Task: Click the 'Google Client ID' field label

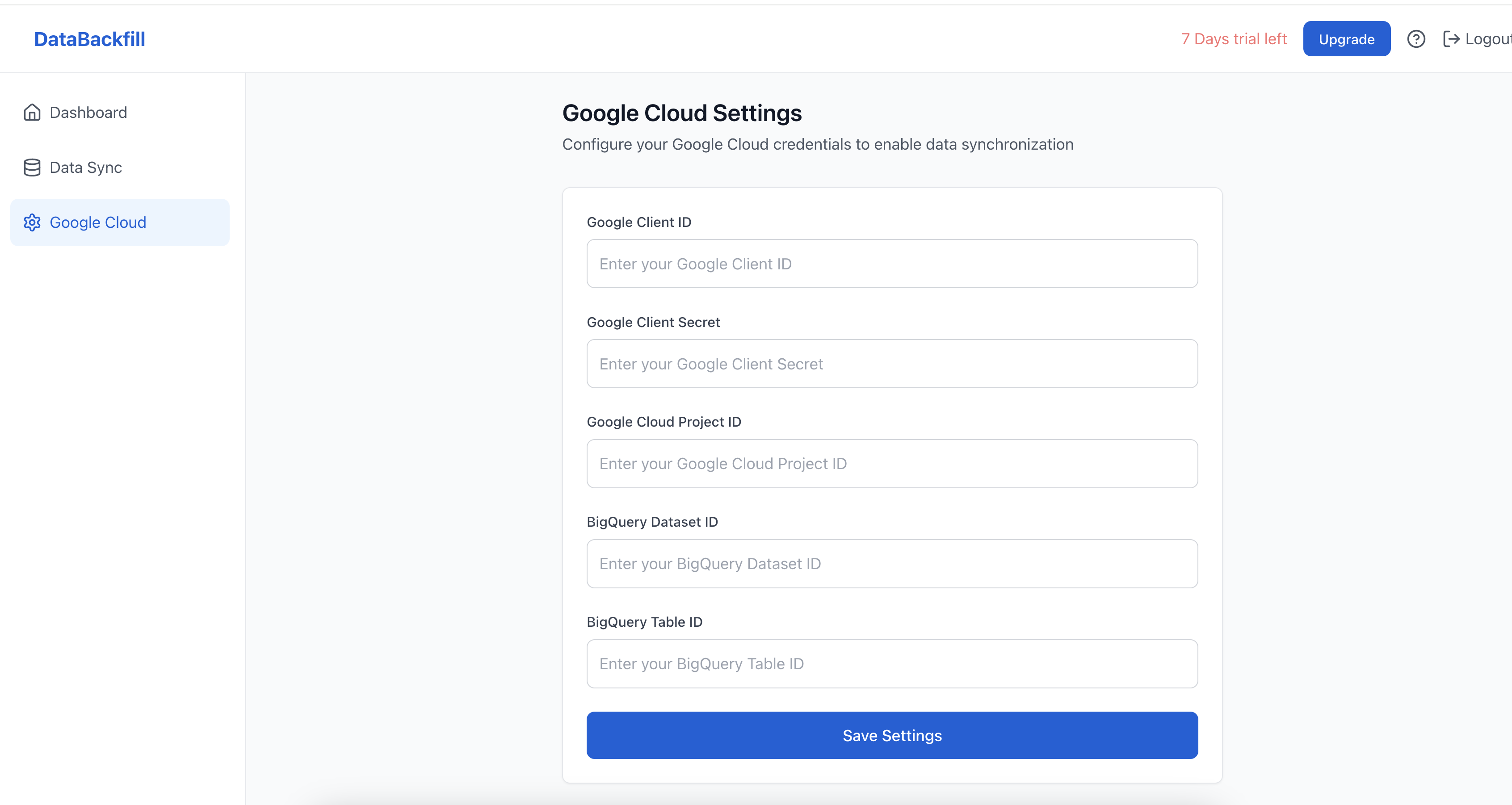Action: point(638,222)
